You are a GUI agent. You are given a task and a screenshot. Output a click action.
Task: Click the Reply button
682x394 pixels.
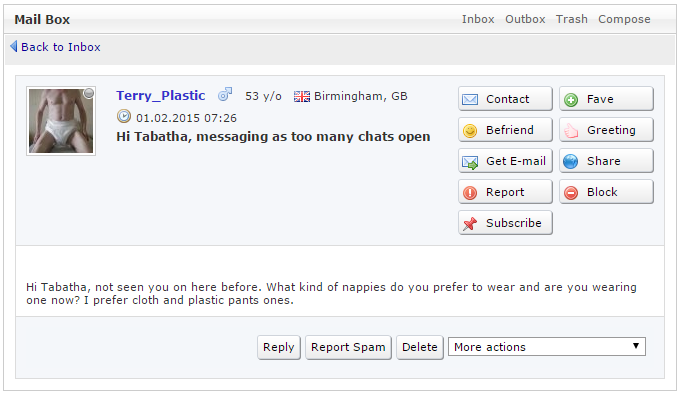[279, 347]
